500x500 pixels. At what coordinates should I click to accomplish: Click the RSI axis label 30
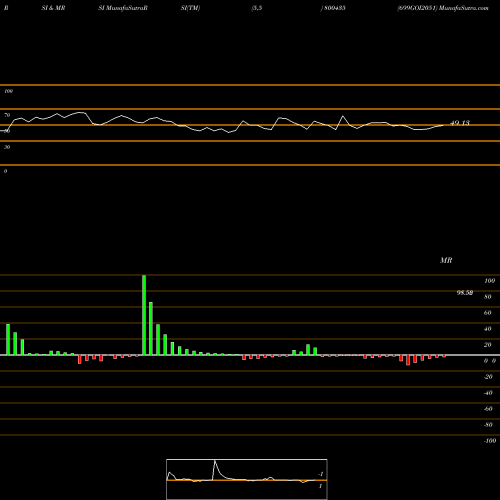pyautogui.click(x=7, y=147)
